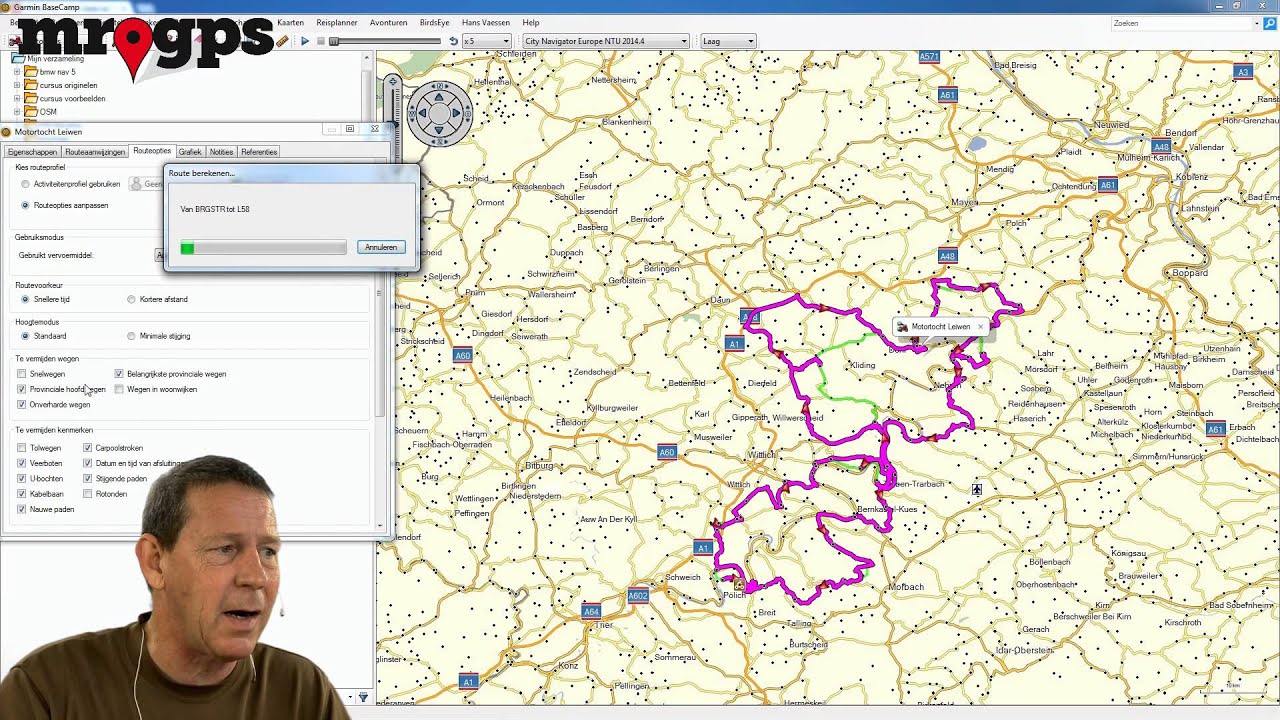Viewport: 1280px width, 720px height.
Task: Click the cursus originelen folder icon
Action: (31, 85)
